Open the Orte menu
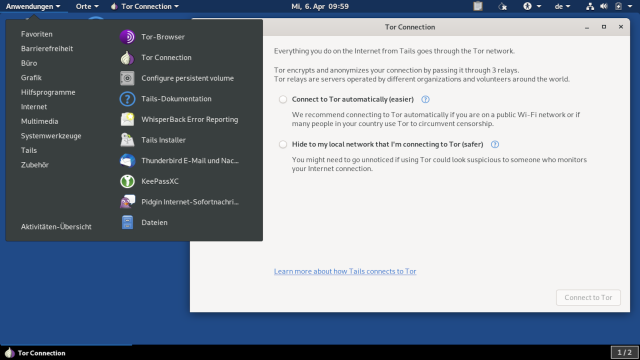 tap(87, 6)
